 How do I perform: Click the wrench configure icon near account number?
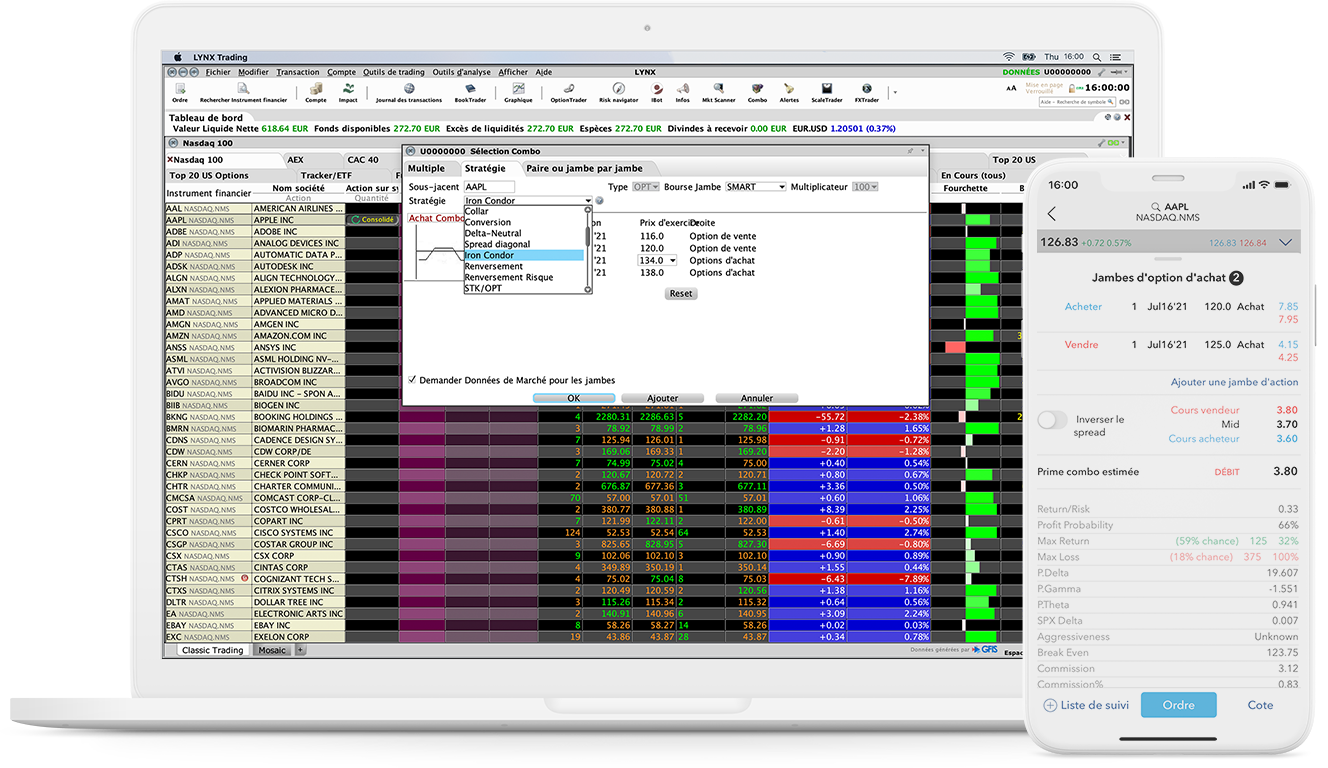pos(1102,72)
